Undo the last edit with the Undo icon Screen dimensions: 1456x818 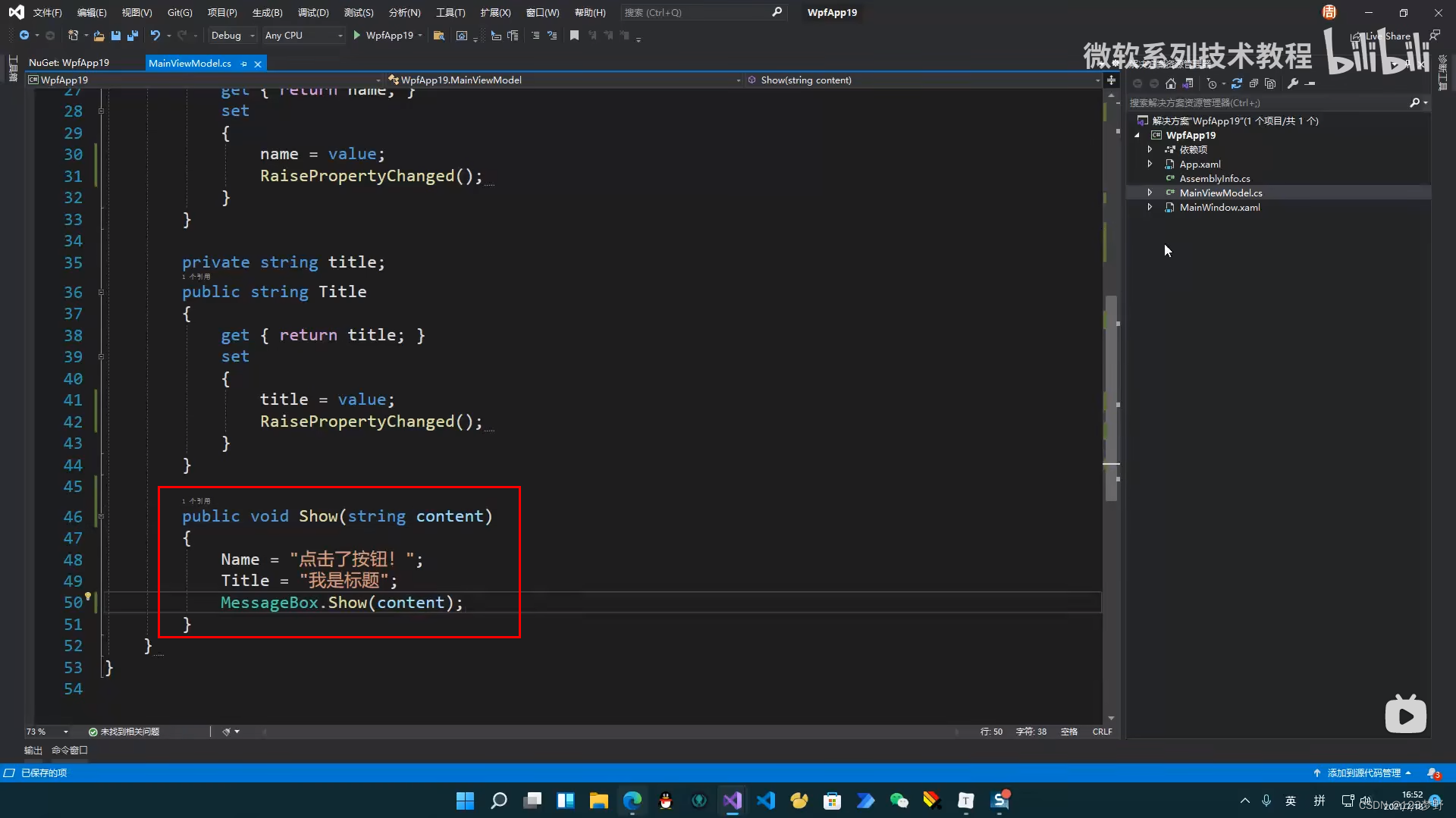tap(155, 36)
